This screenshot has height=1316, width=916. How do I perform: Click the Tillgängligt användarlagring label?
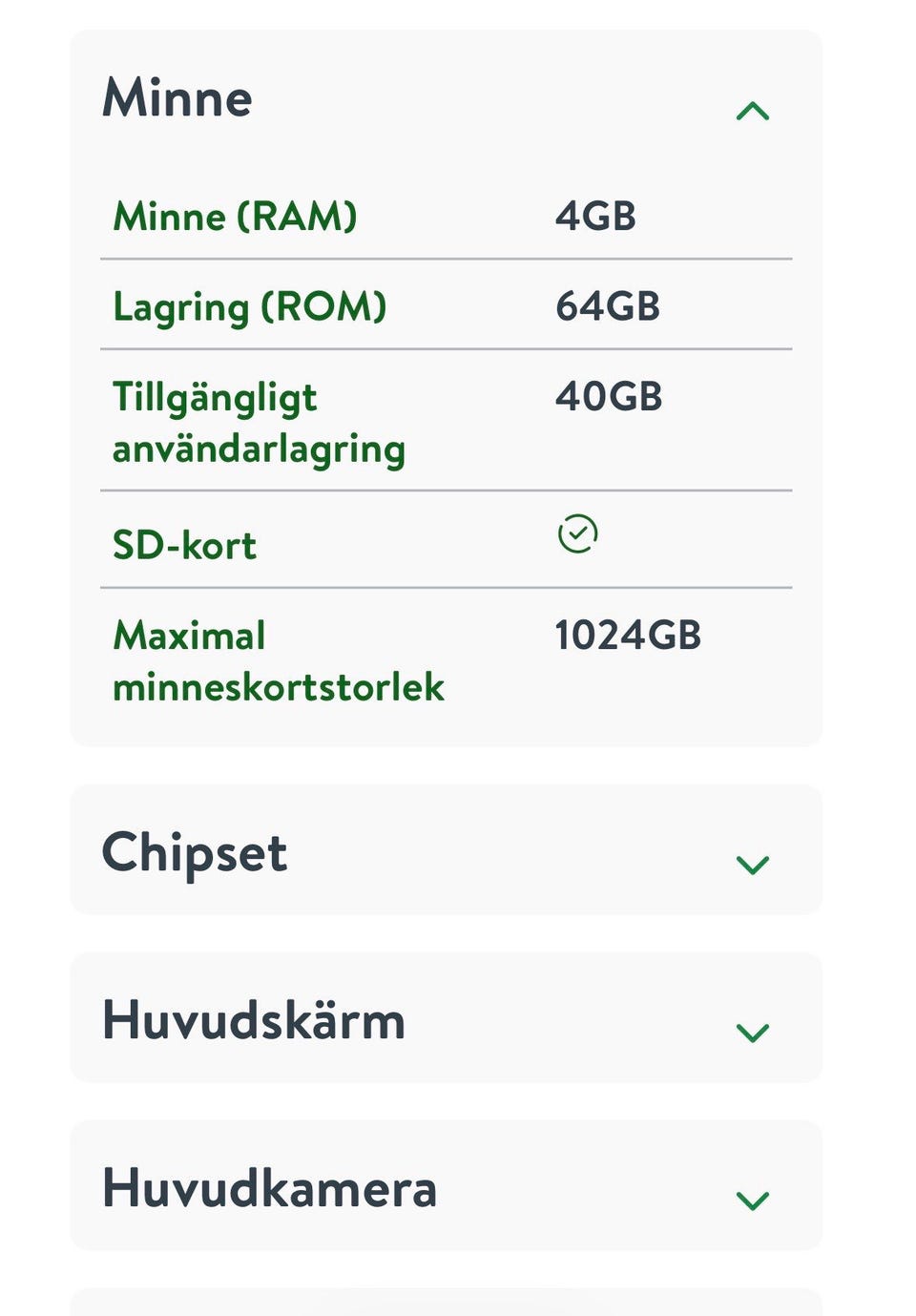click(259, 423)
